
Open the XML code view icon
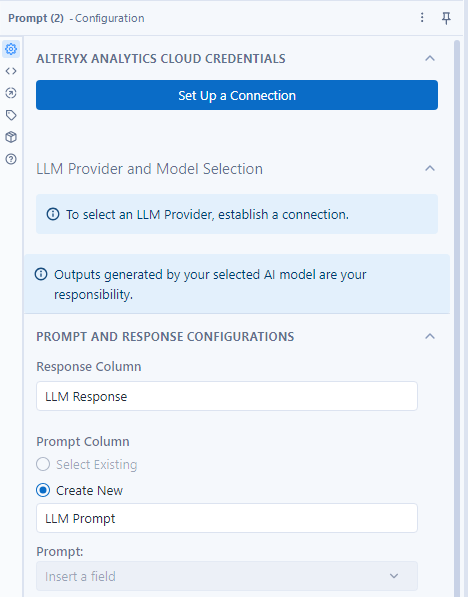pos(11,71)
